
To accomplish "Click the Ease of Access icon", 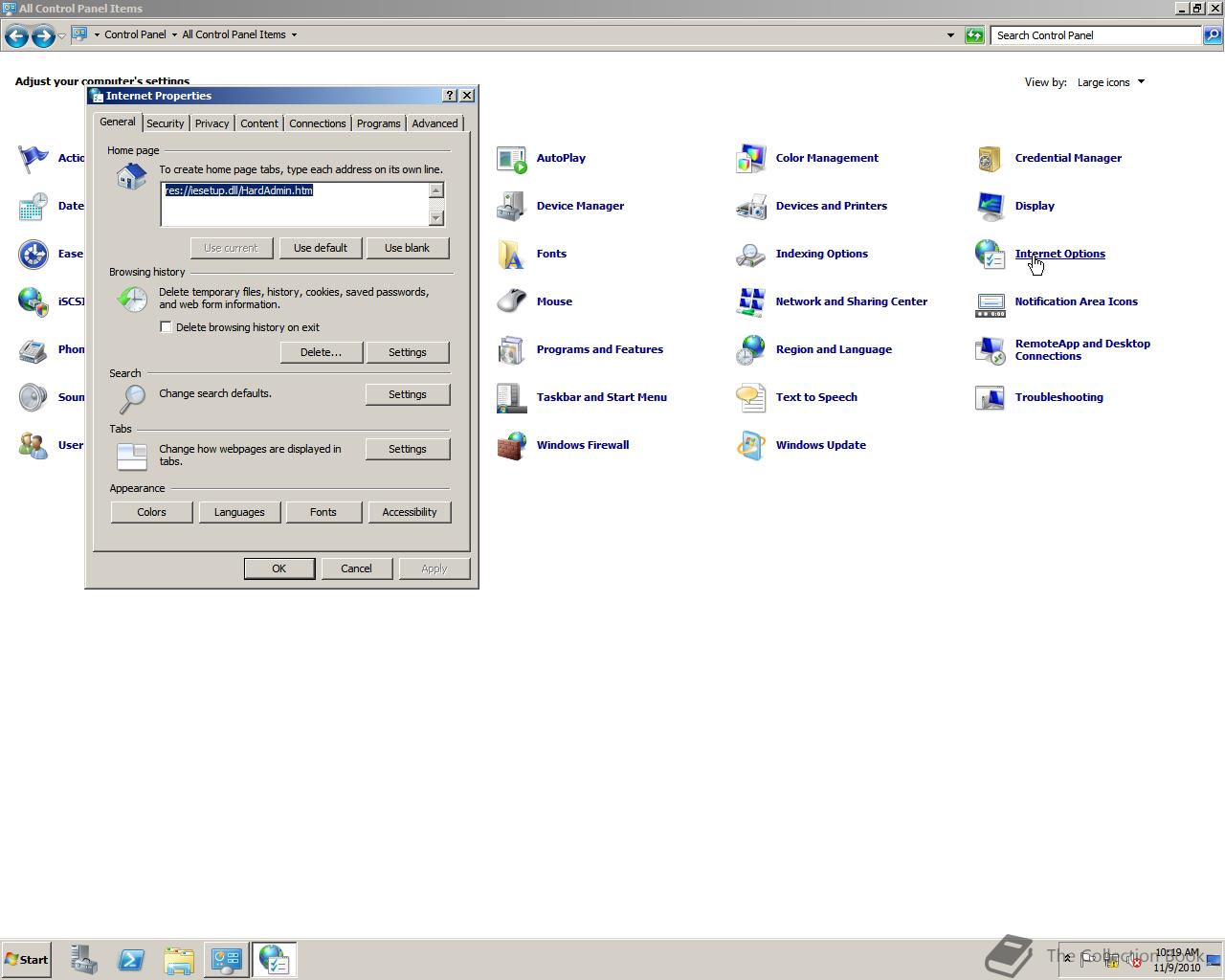I will [33, 255].
